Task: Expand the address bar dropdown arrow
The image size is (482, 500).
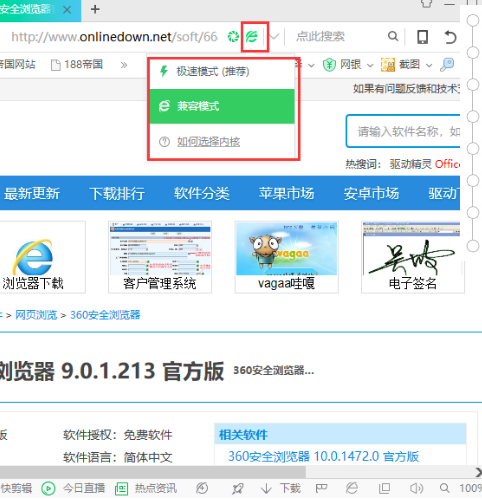Action: 274,36
